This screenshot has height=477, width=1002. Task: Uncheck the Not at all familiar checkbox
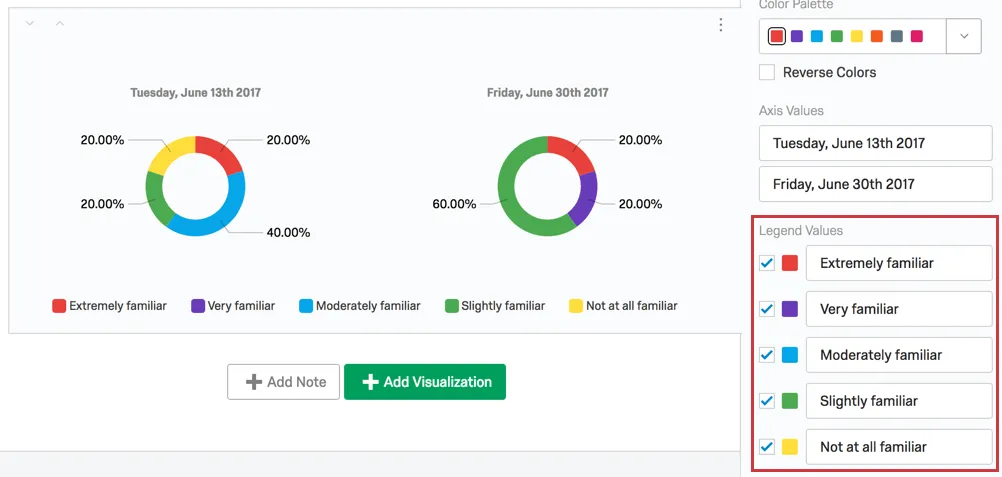pyautogui.click(x=767, y=446)
